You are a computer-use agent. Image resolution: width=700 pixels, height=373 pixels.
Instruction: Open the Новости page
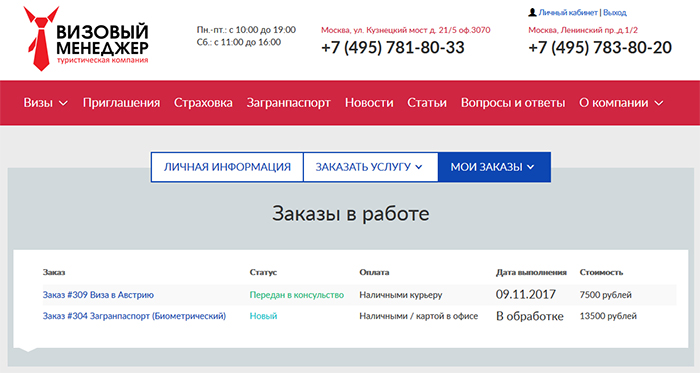click(369, 103)
